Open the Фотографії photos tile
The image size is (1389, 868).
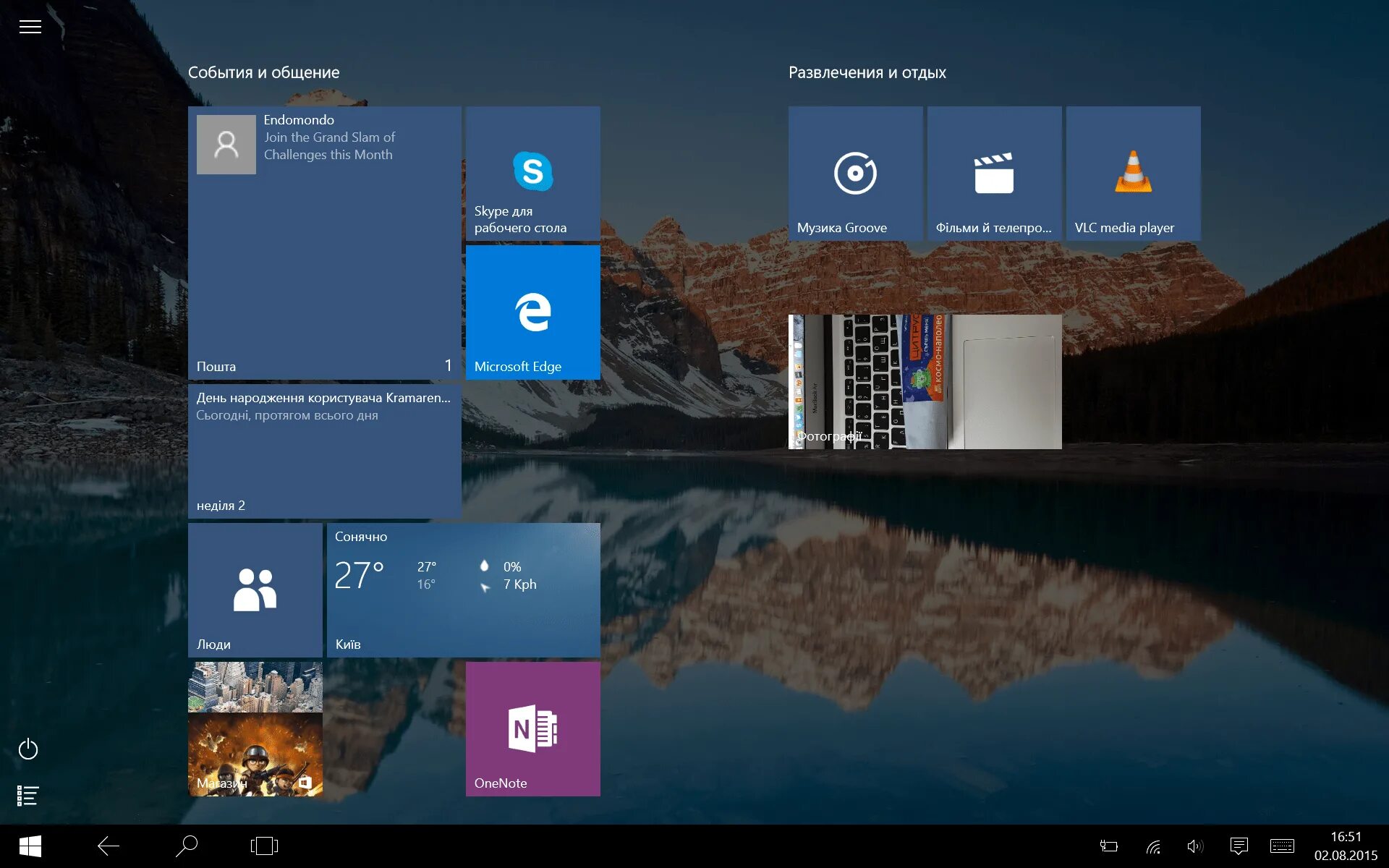925,382
